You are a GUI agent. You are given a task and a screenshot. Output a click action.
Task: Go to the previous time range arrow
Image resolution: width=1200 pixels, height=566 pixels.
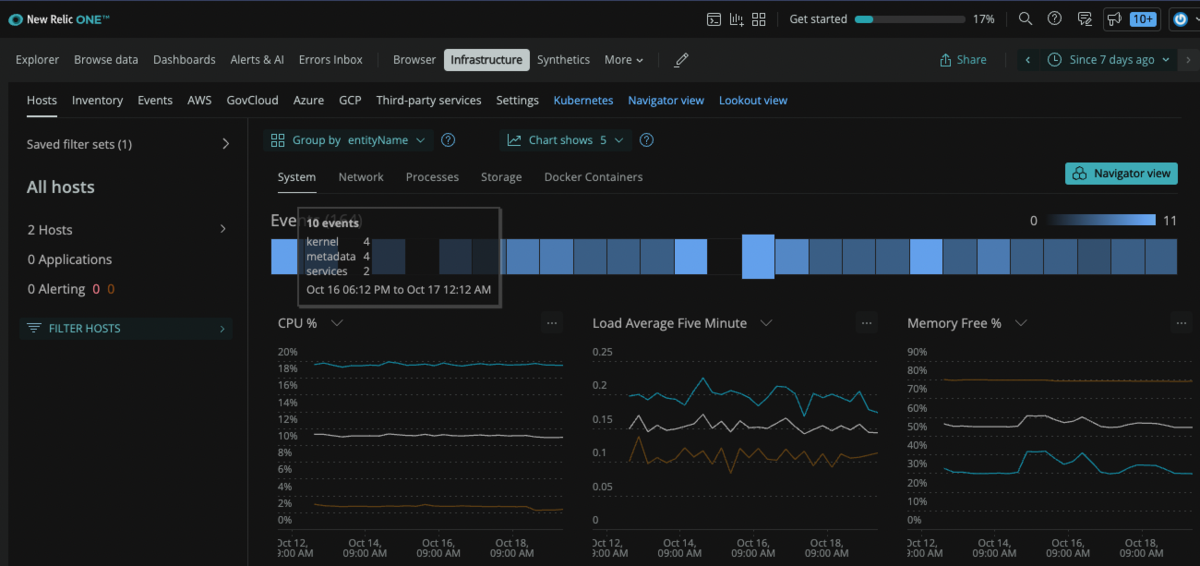1027,60
